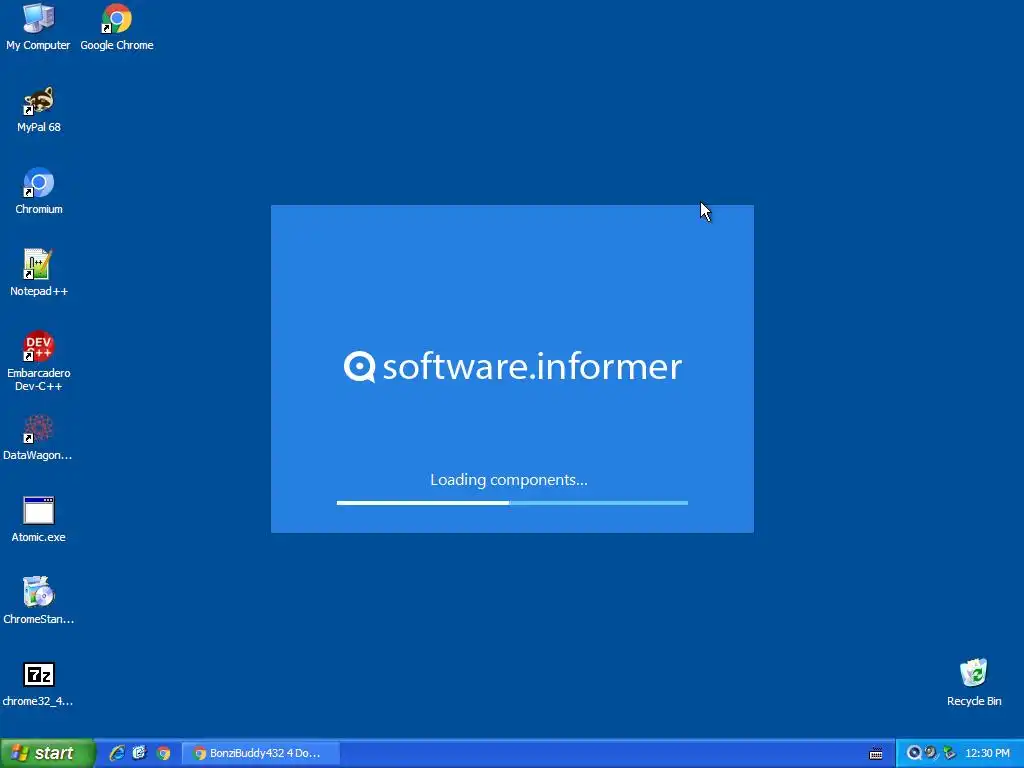1024x768 pixels.
Task: Open the Windows Start menu
Action: coord(47,753)
